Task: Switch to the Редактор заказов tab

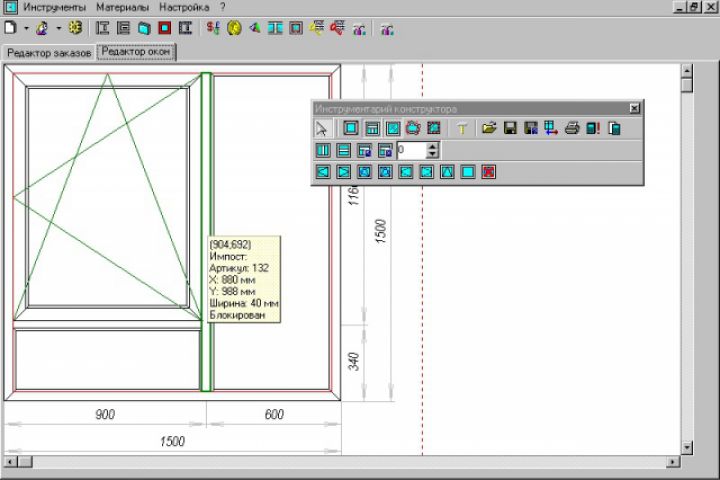Action: coord(49,53)
